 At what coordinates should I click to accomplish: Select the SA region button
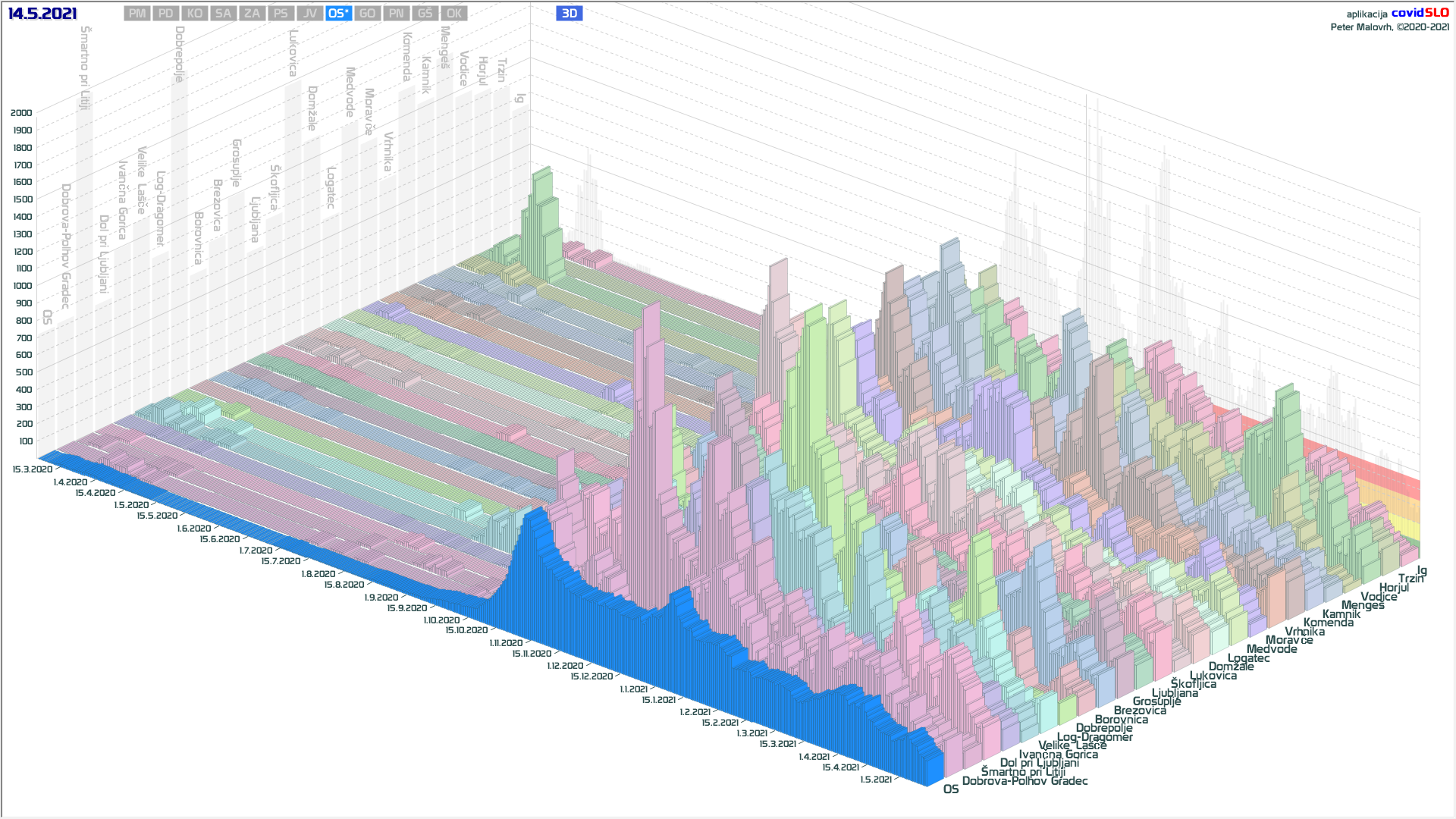pyautogui.click(x=223, y=14)
